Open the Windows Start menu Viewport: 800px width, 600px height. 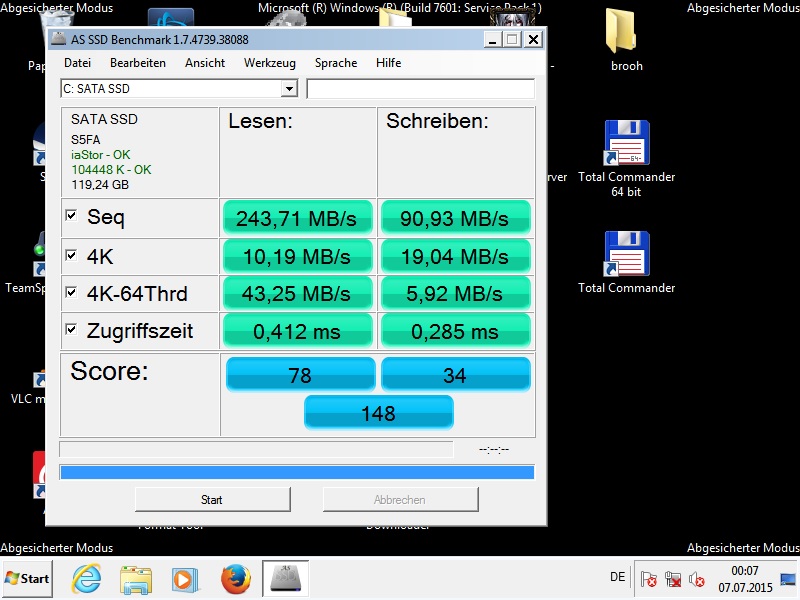(x=27, y=579)
